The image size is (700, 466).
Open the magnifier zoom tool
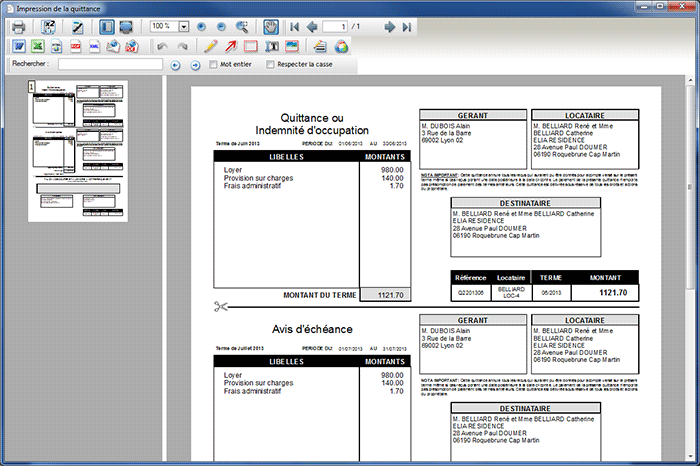tap(240, 27)
